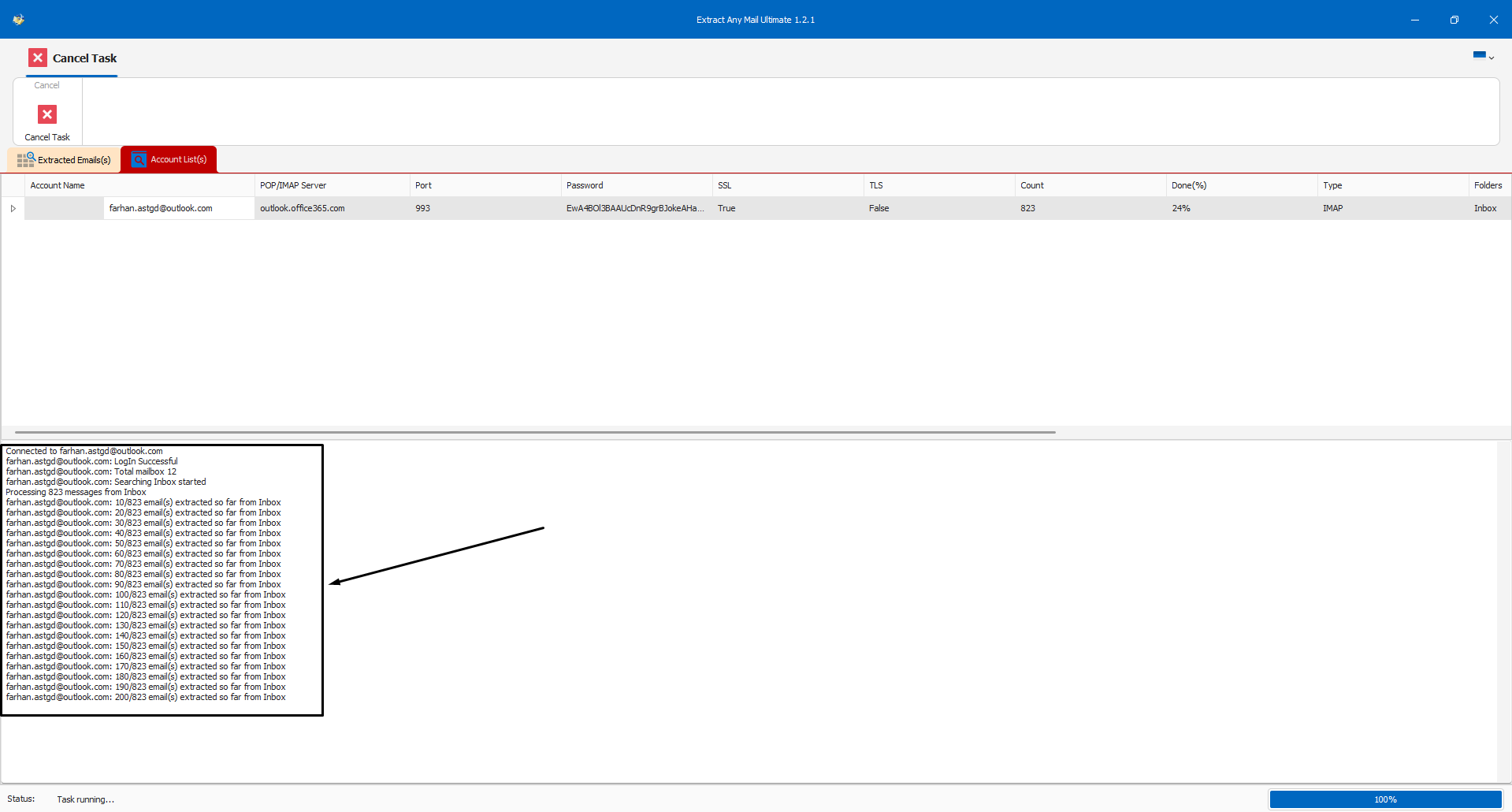
Task: Click the horizontal scrollbar below the account grid
Action: pyautogui.click(x=534, y=432)
